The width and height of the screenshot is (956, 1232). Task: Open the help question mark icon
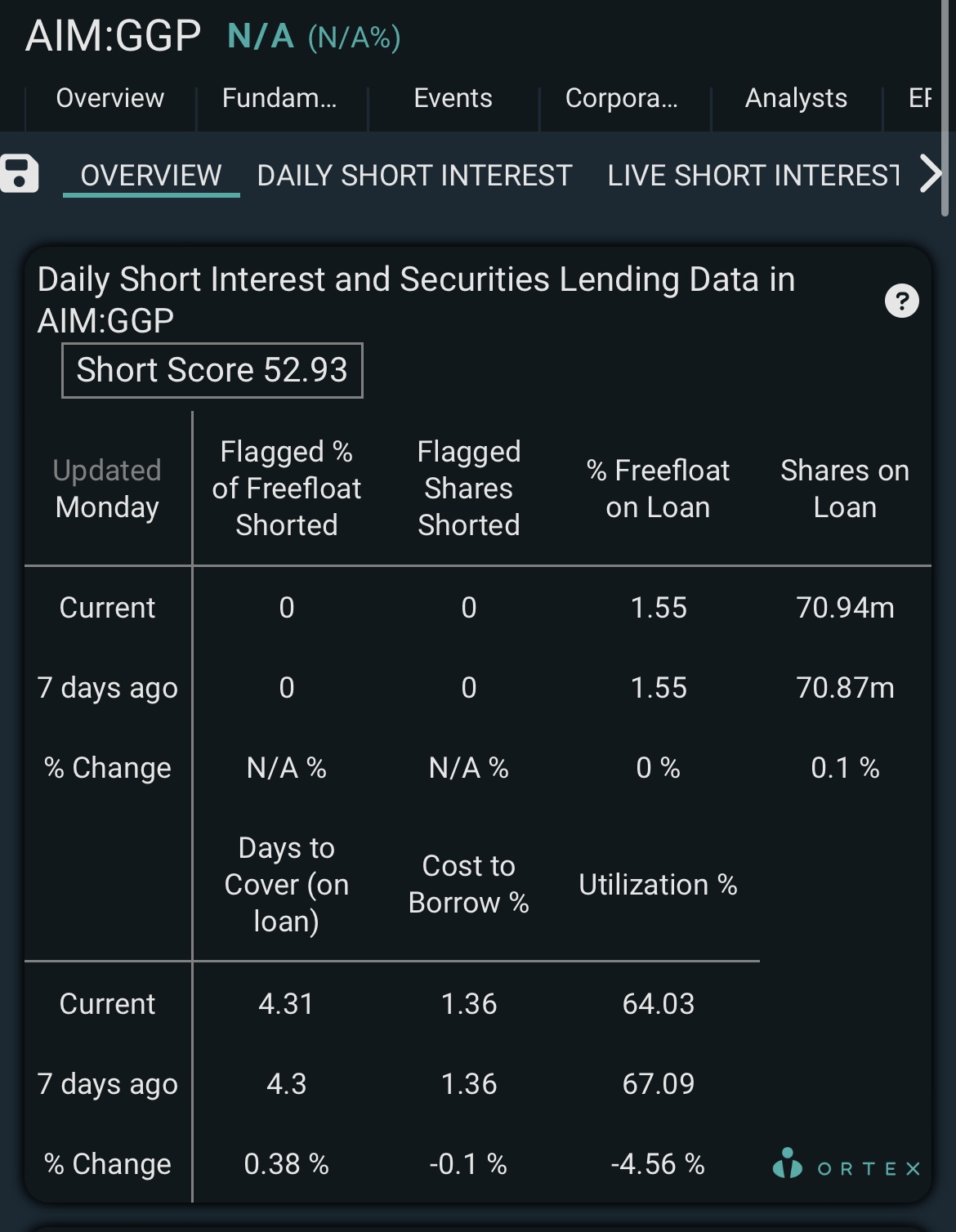[901, 301]
